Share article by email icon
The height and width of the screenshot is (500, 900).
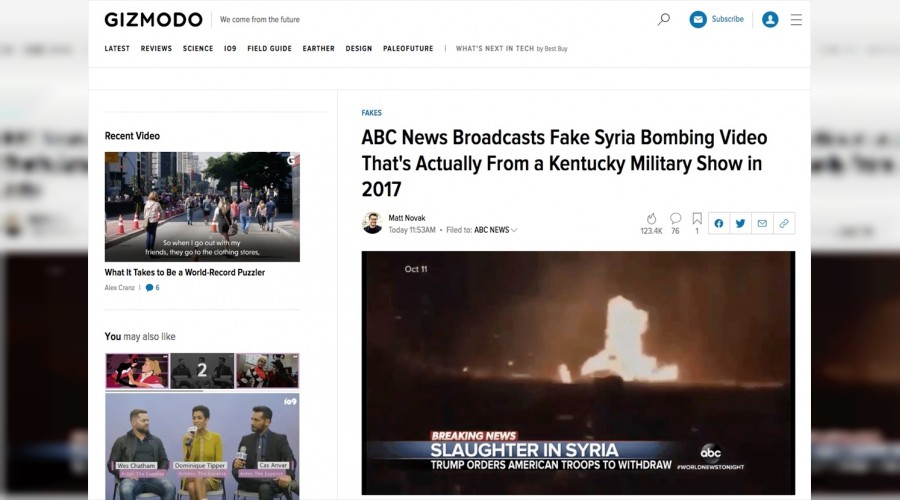[762, 223]
